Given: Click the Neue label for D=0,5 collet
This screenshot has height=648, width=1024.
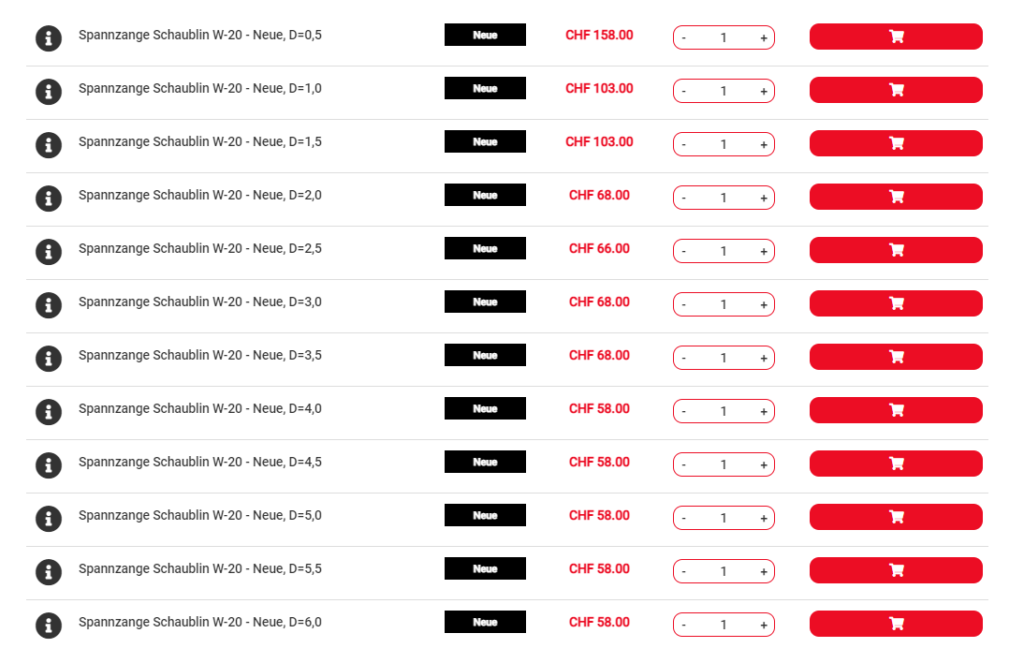Looking at the screenshot, I should pos(485,35).
